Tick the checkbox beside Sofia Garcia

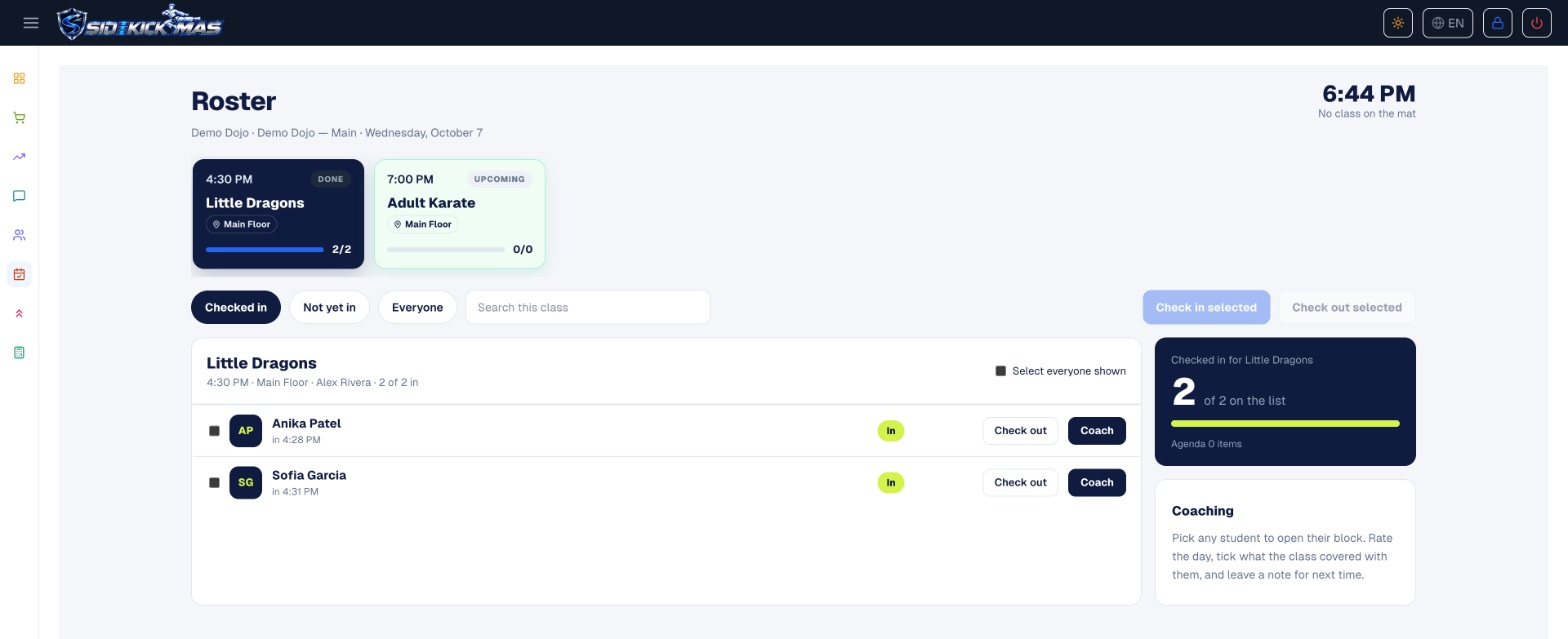pos(214,483)
